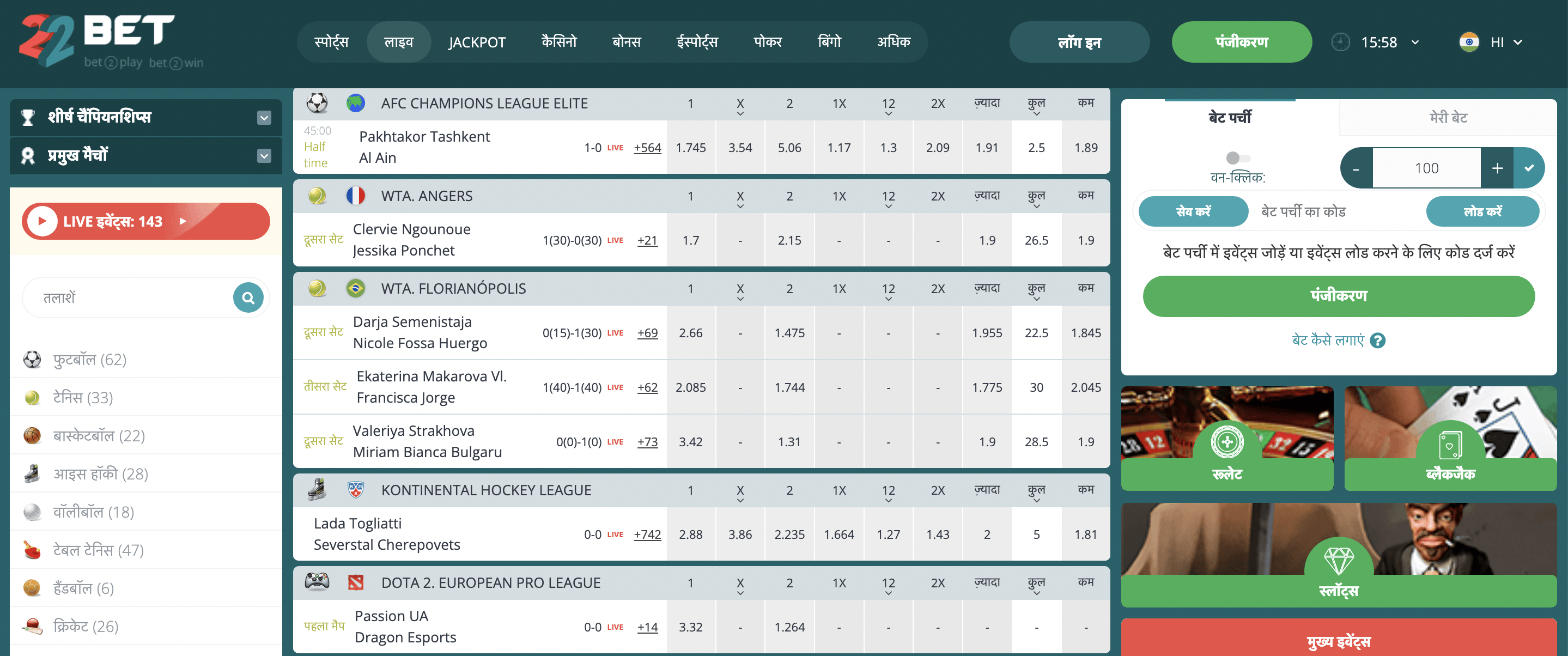This screenshot has width=1568, height=656.
Task: Click the ribbon icon beside प्रमुख मैचों
Action: coord(27,156)
